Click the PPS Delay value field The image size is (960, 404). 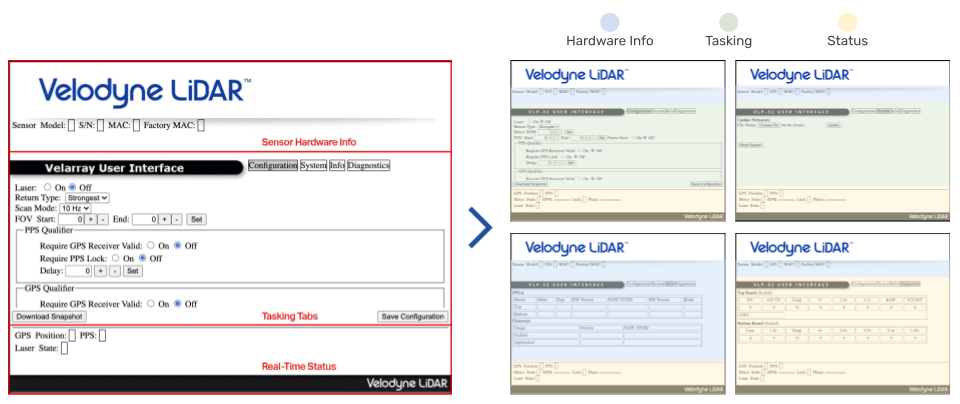coord(79,271)
